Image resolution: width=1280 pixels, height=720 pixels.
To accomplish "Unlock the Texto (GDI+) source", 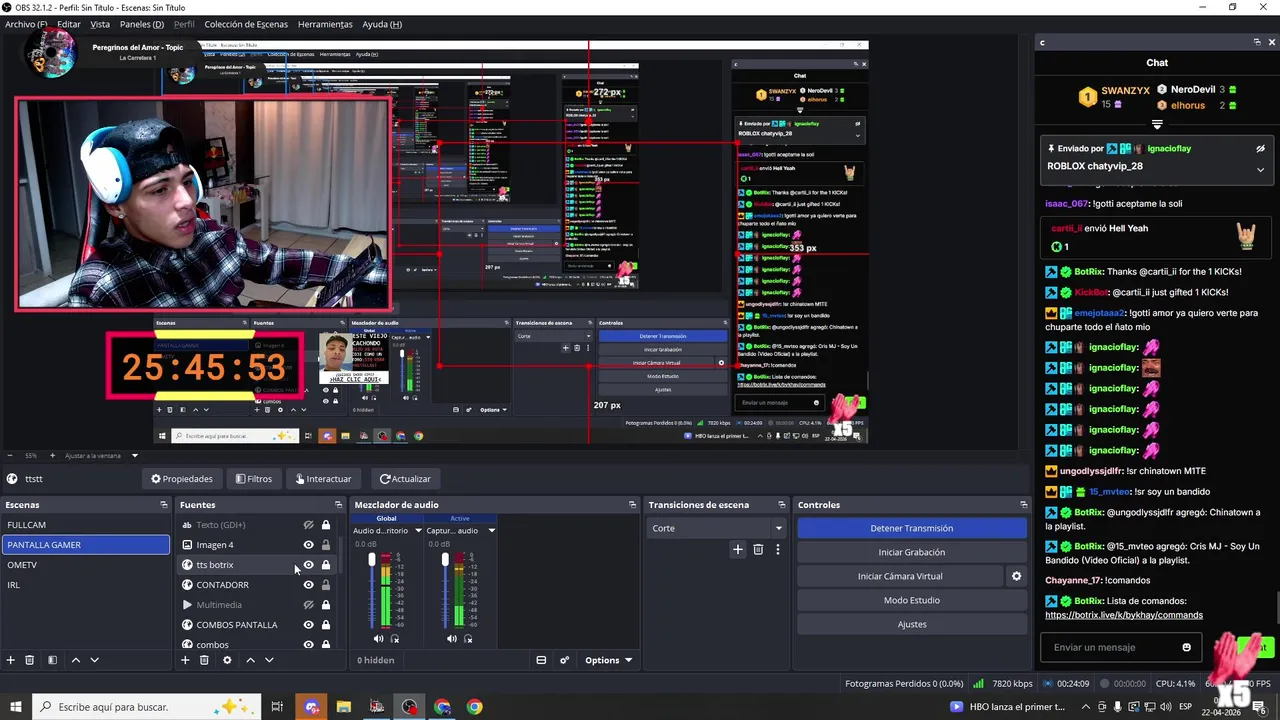I will point(325,525).
